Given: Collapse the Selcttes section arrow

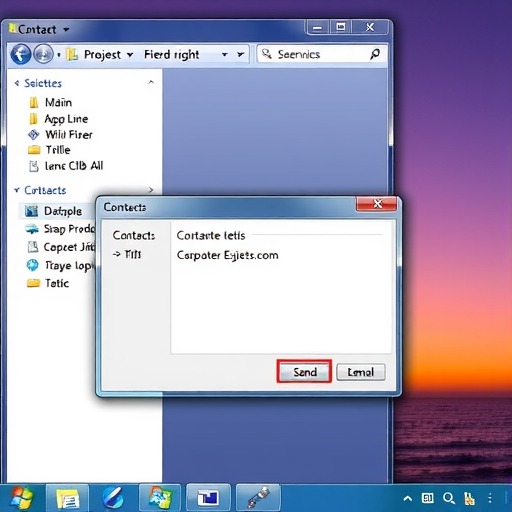Looking at the screenshot, I should [17, 83].
